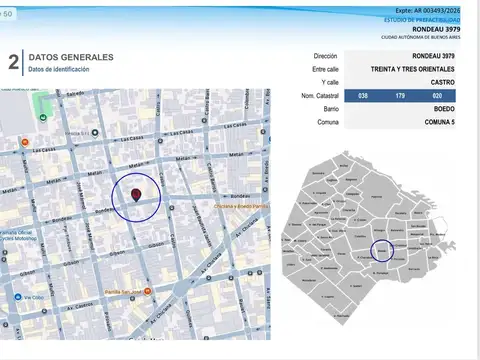Click the '179' cadastral cell
This screenshot has height=360, width=480.
(x=400, y=96)
